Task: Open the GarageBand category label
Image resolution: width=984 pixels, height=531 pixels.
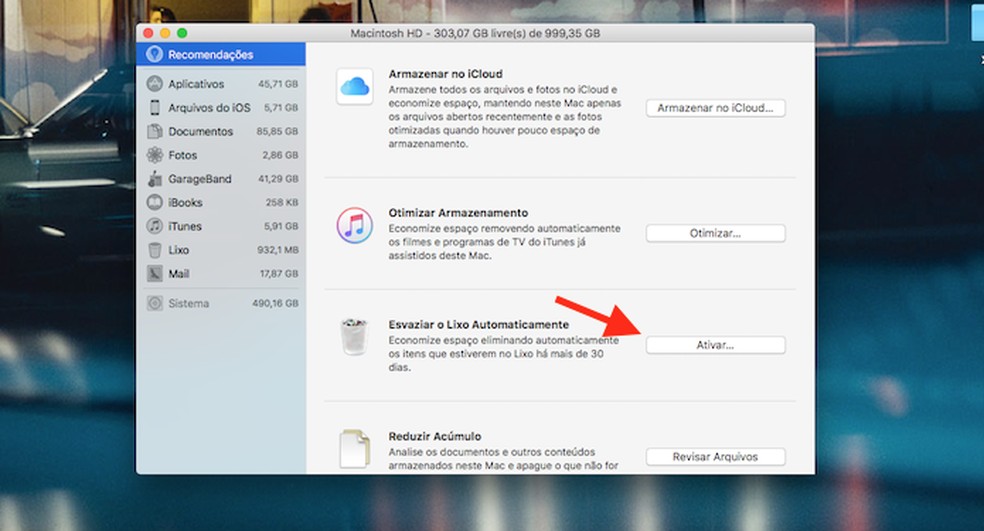Action: [200, 179]
